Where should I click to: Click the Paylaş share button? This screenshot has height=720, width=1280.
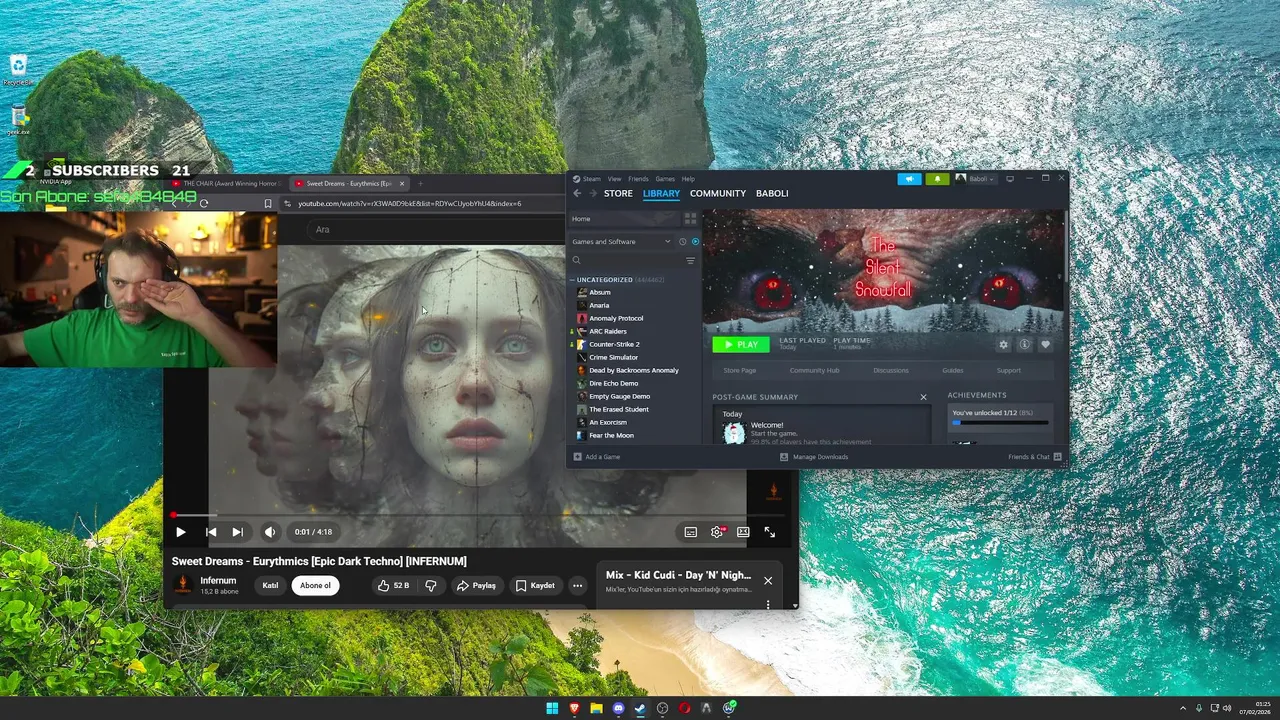pyautogui.click(x=476, y=585)
